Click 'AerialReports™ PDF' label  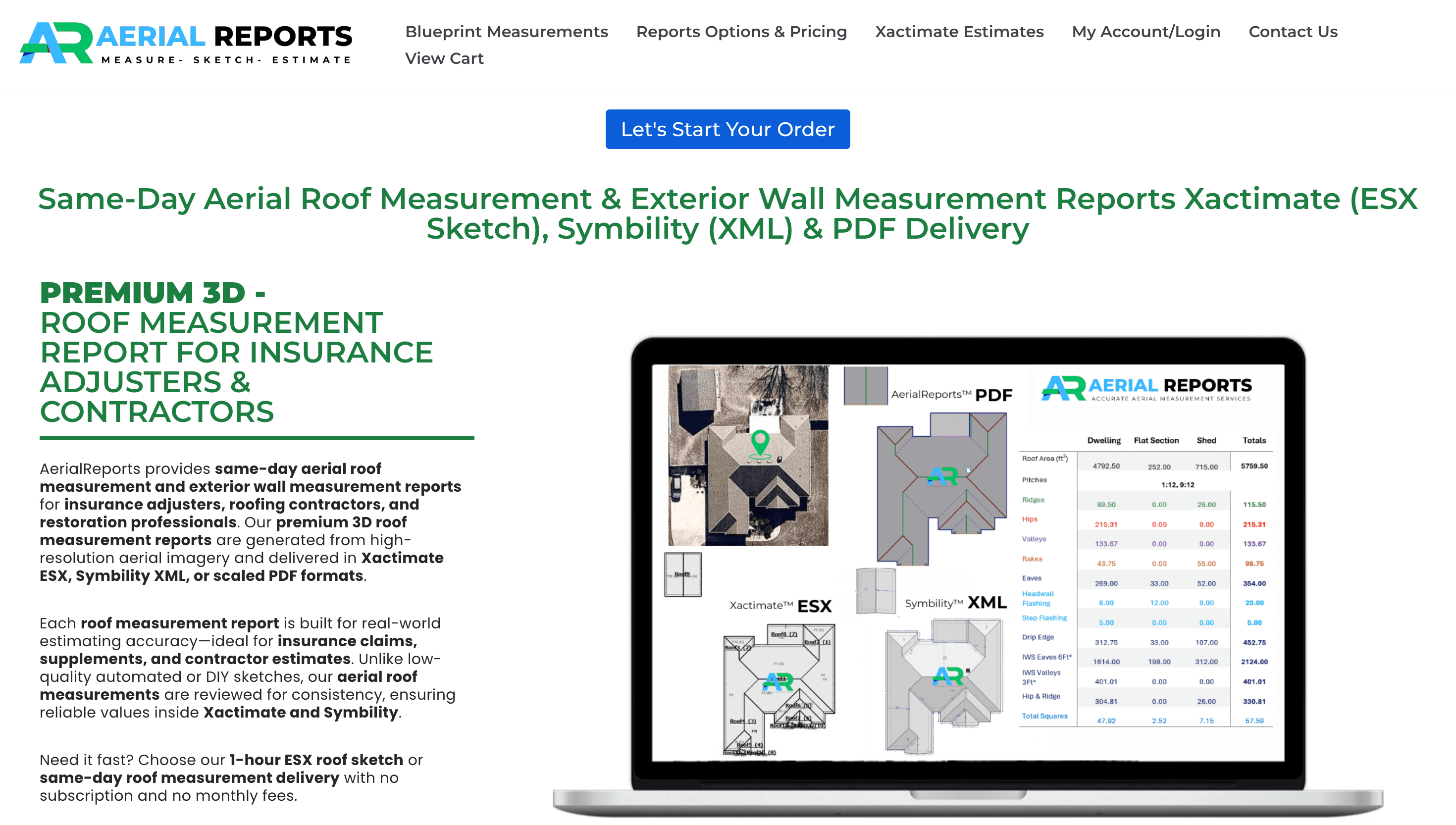(x=951, y=394)
